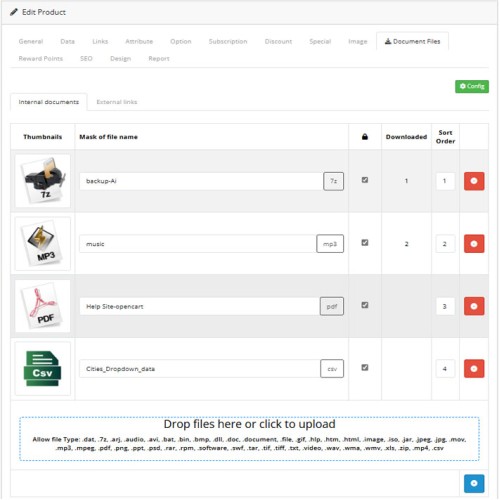The width and height of the screenshot is (500, 500).
Task: Delete the music mp3 document row
Action: coord(474,244)
